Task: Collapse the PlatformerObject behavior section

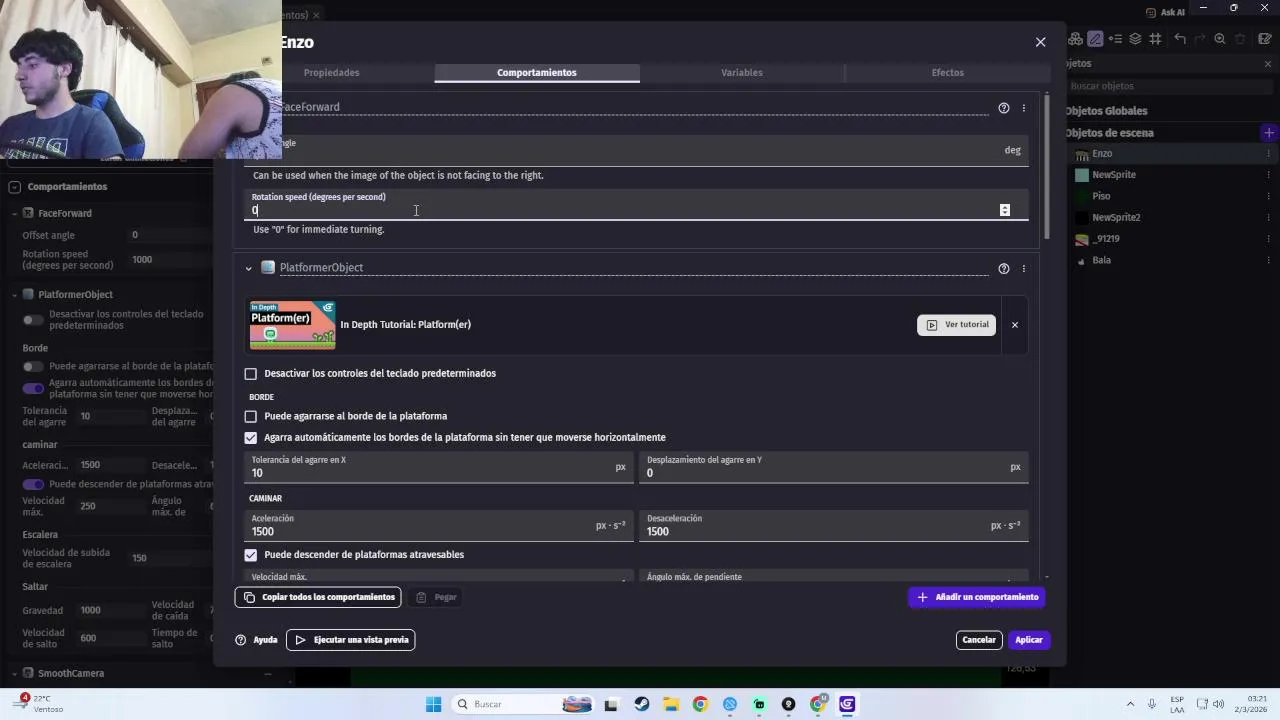Action: click(x=248, y=268)
